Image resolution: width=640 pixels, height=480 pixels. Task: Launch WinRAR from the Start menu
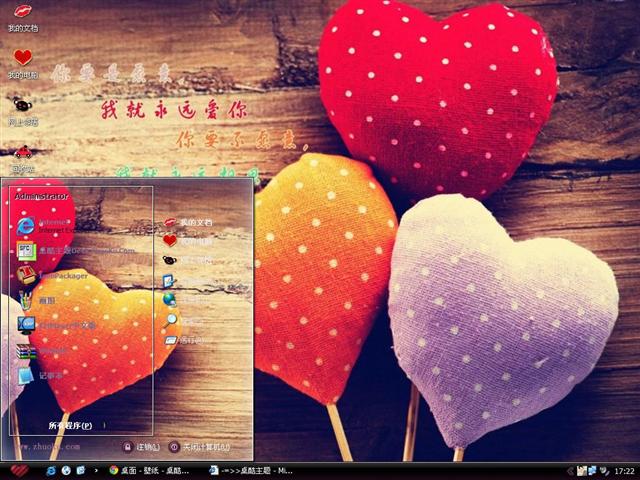pyautogui.click(x=42, y=351)
